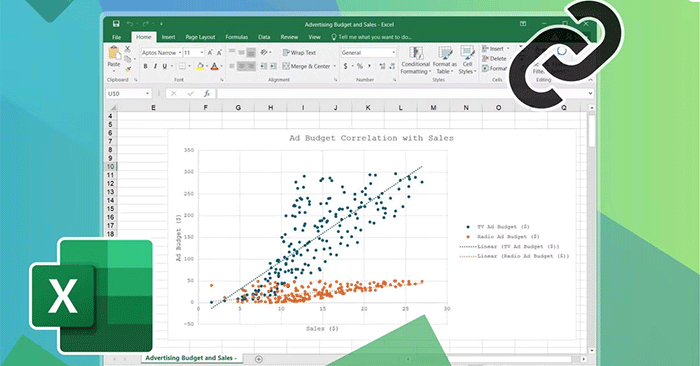Screen dimensions: 700x366
Task: Select the Format Painter brush
Action: [x=128, y=69]
